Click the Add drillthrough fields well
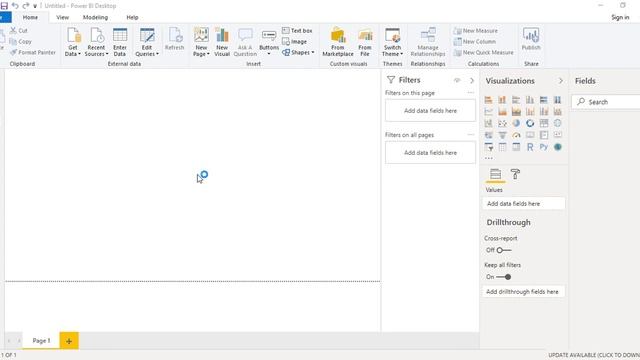The height and width of the screenshot is (360, 640). [x=524, y=292]
